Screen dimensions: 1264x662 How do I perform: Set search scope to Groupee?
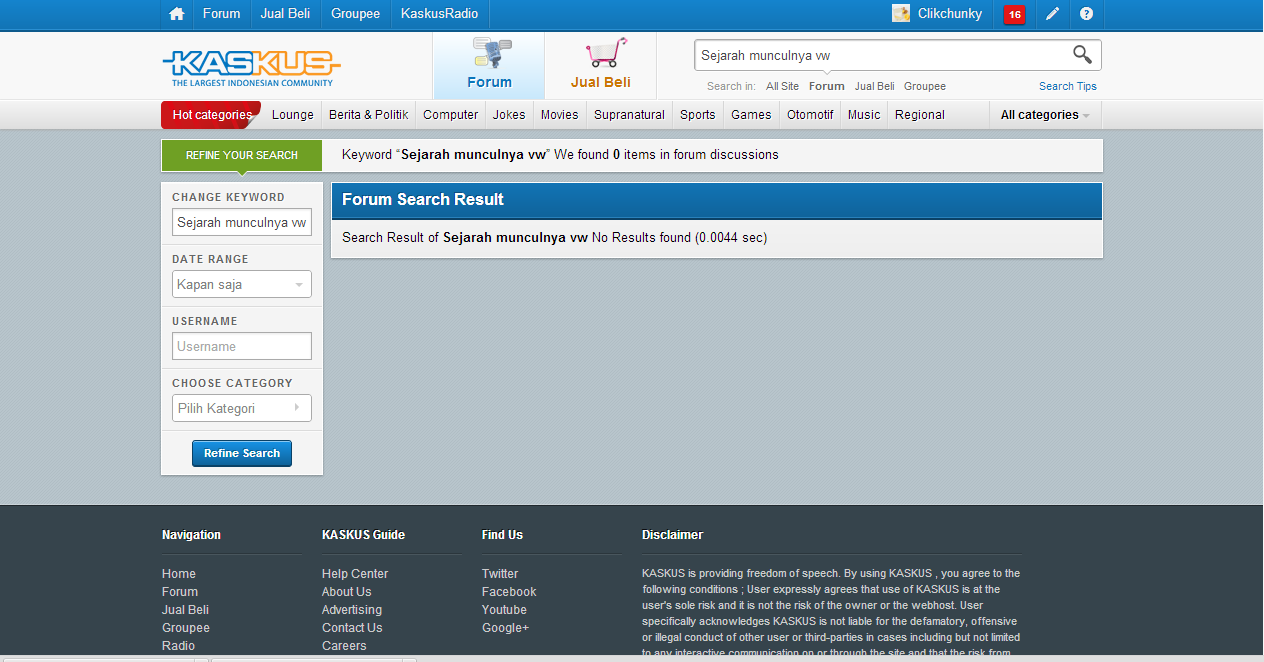pos(925,86)
